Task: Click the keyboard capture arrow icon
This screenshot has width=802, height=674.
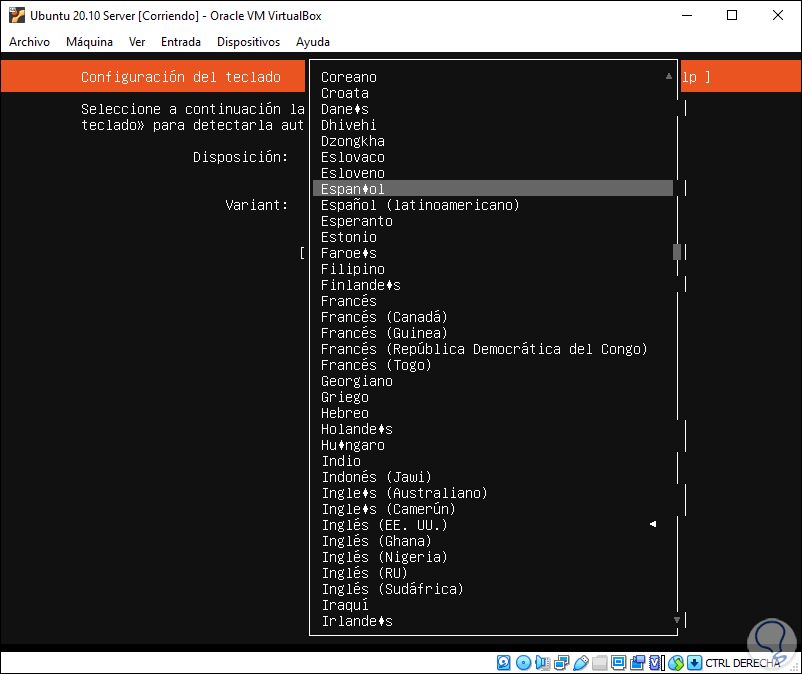Action: point(694,663)
